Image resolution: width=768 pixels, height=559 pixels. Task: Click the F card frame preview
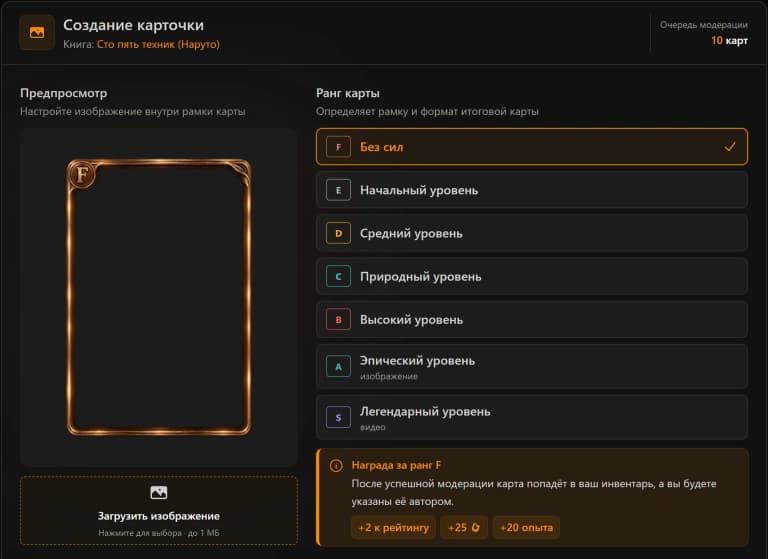[x=159, y=297]
